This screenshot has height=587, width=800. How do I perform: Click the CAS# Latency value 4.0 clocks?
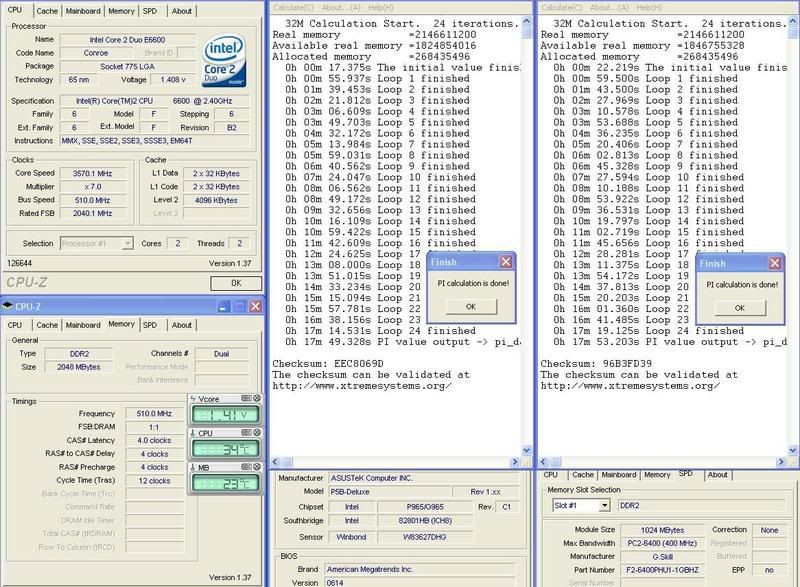(155, 440)
